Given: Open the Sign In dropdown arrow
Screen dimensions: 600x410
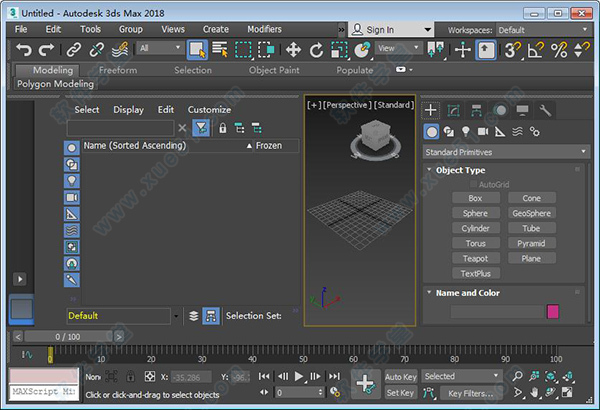Looking at the screenshot, I should (x=427, y=29).
